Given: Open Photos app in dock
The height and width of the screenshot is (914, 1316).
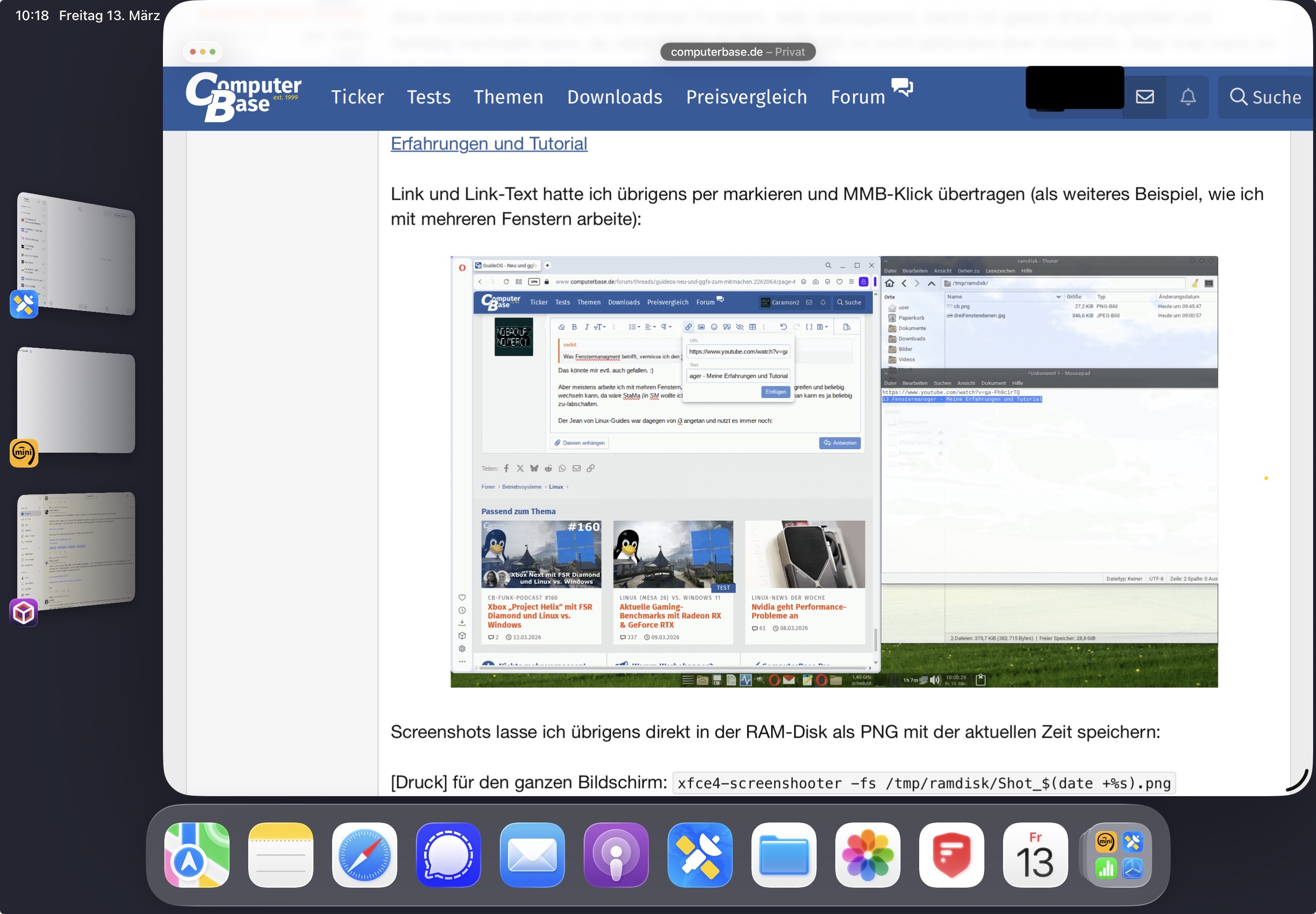Looking at the screenshot, I should pyautogui.click(x=867, y=855).
